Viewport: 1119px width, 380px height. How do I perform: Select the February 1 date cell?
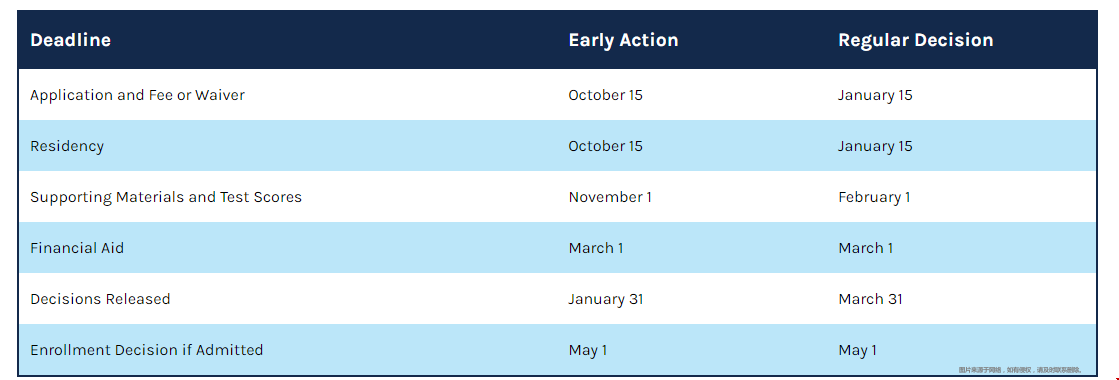[x=874, y=197]
